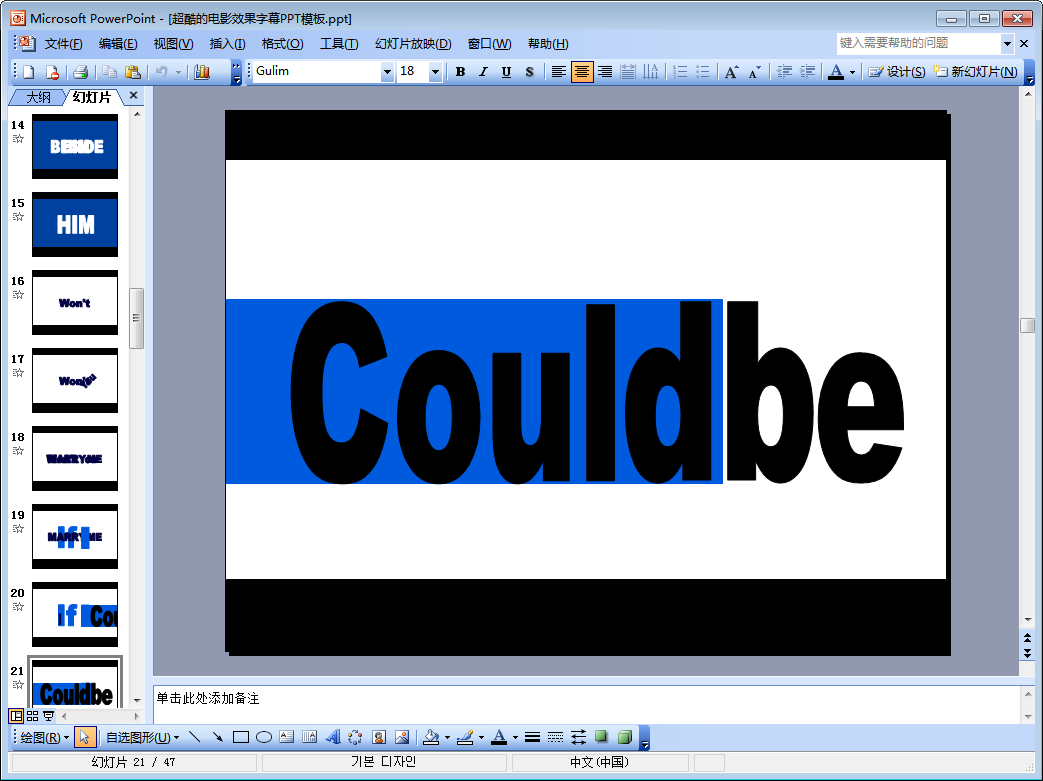This screenshot has height=781, width=1043.
Task: Open the 插入(I) menu
Action: (x=227, y=44)
